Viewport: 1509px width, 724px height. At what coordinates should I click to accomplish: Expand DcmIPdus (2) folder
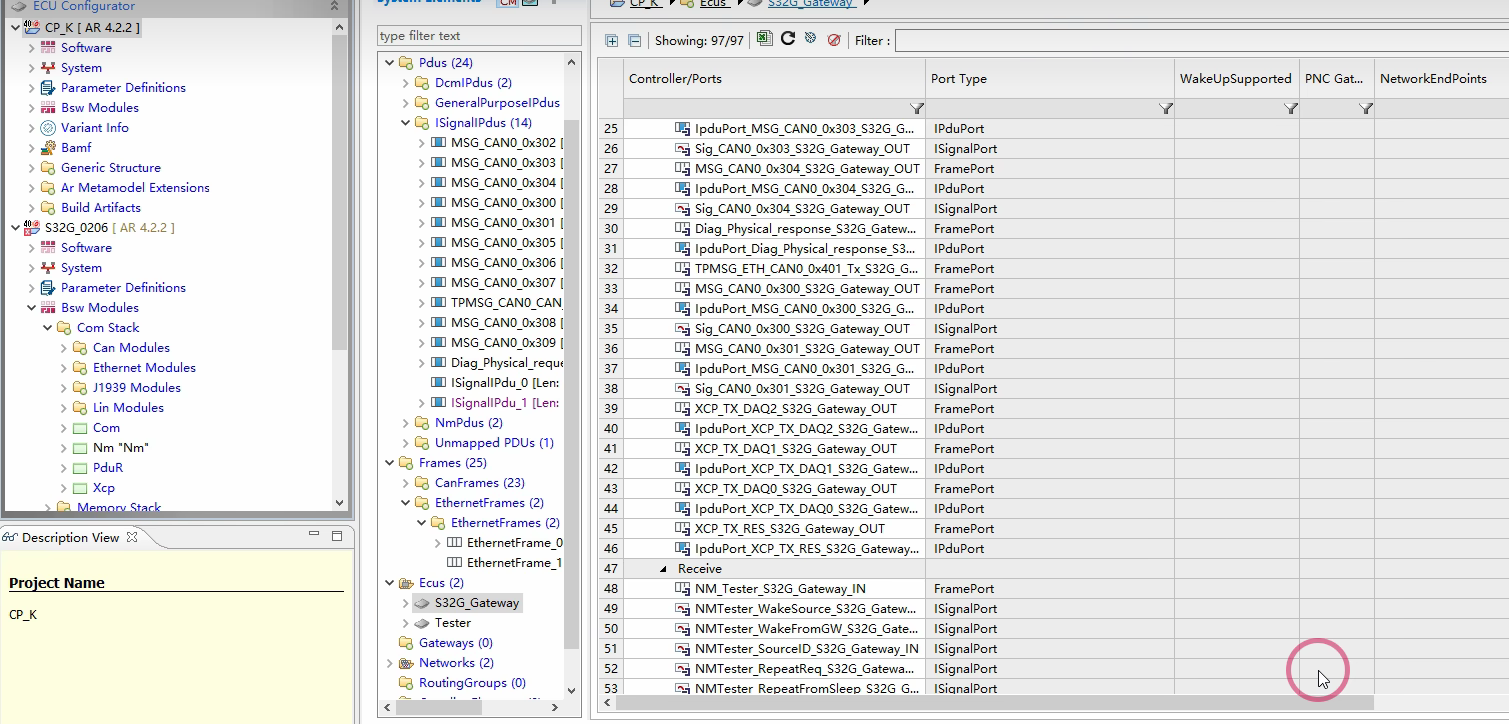point(405,83)
